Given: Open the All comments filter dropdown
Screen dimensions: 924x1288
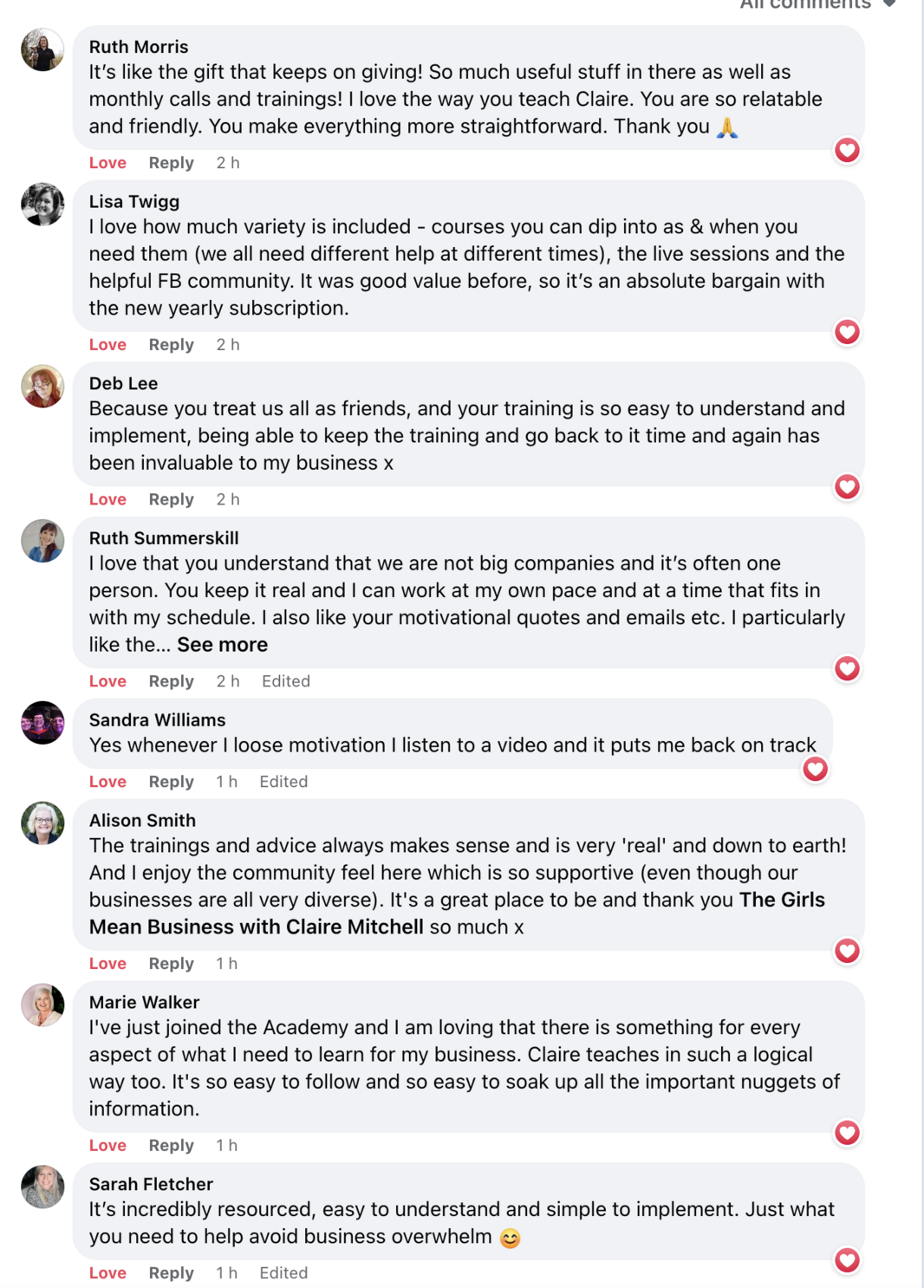Looking at the screenshot, I should tap(817, 5).
